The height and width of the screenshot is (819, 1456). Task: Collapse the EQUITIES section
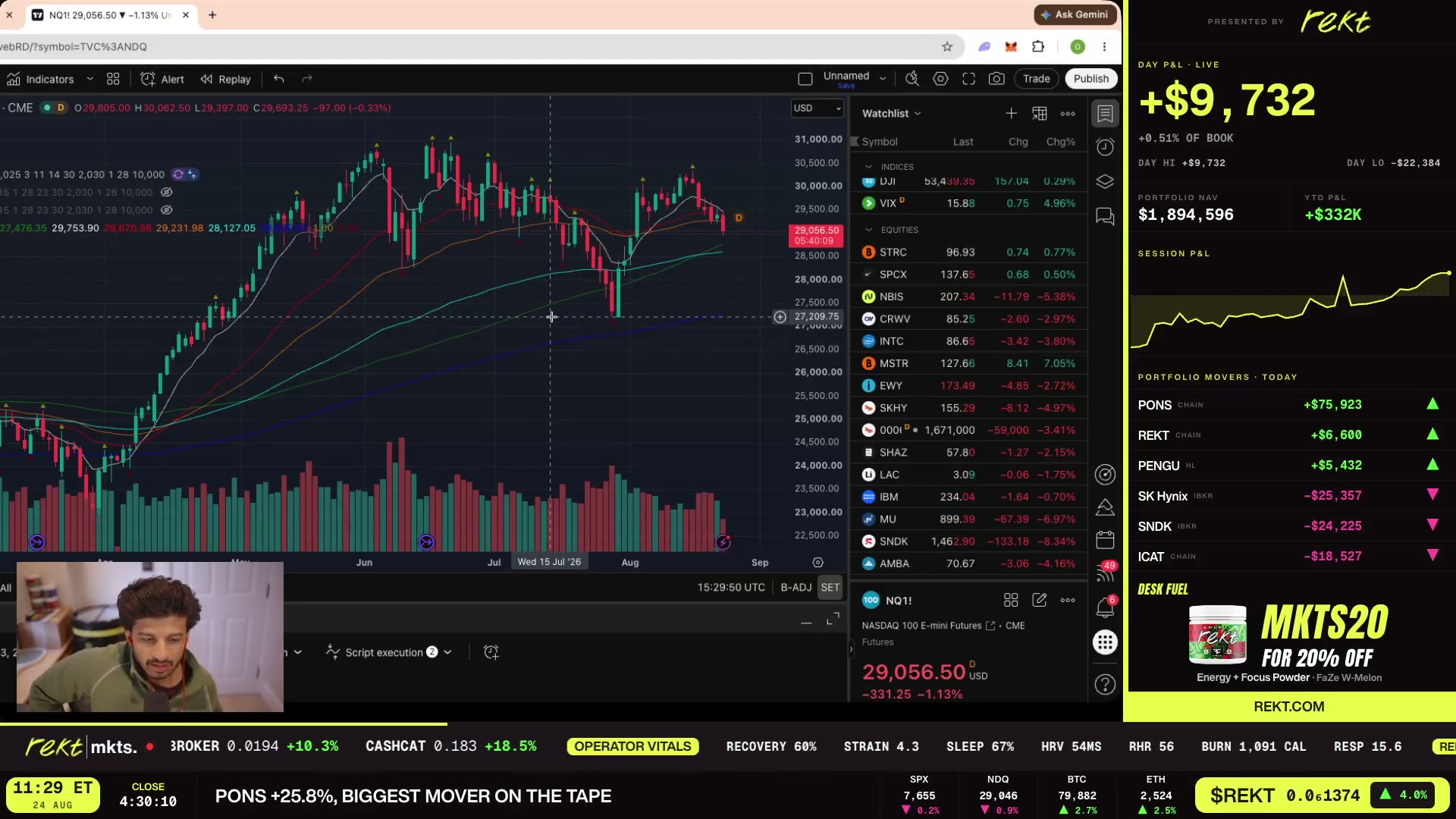pos(868,230)
